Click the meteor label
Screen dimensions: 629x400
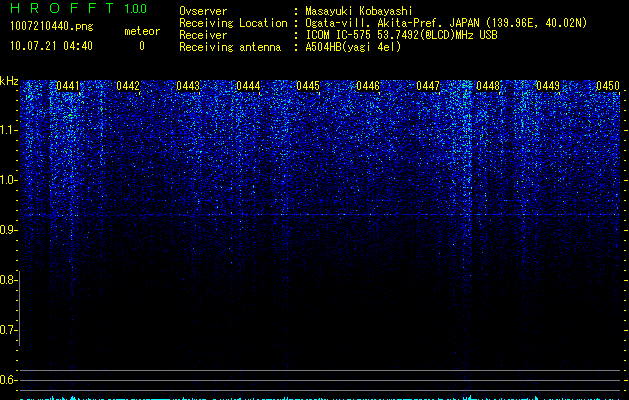(x=142, y=31)
